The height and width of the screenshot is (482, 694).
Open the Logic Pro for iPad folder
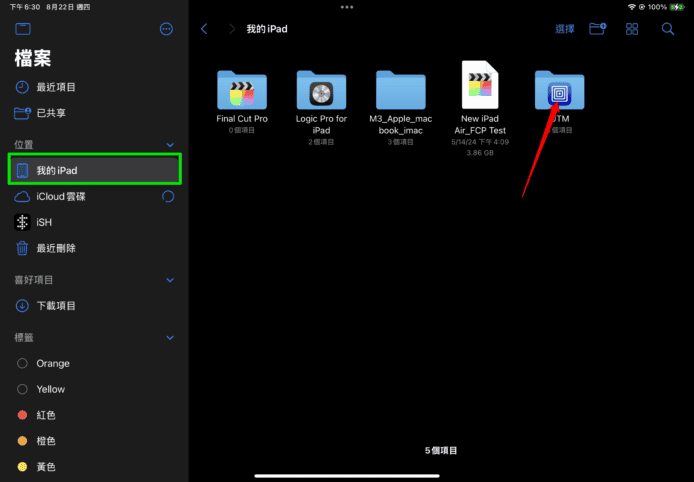coord(321,92)
